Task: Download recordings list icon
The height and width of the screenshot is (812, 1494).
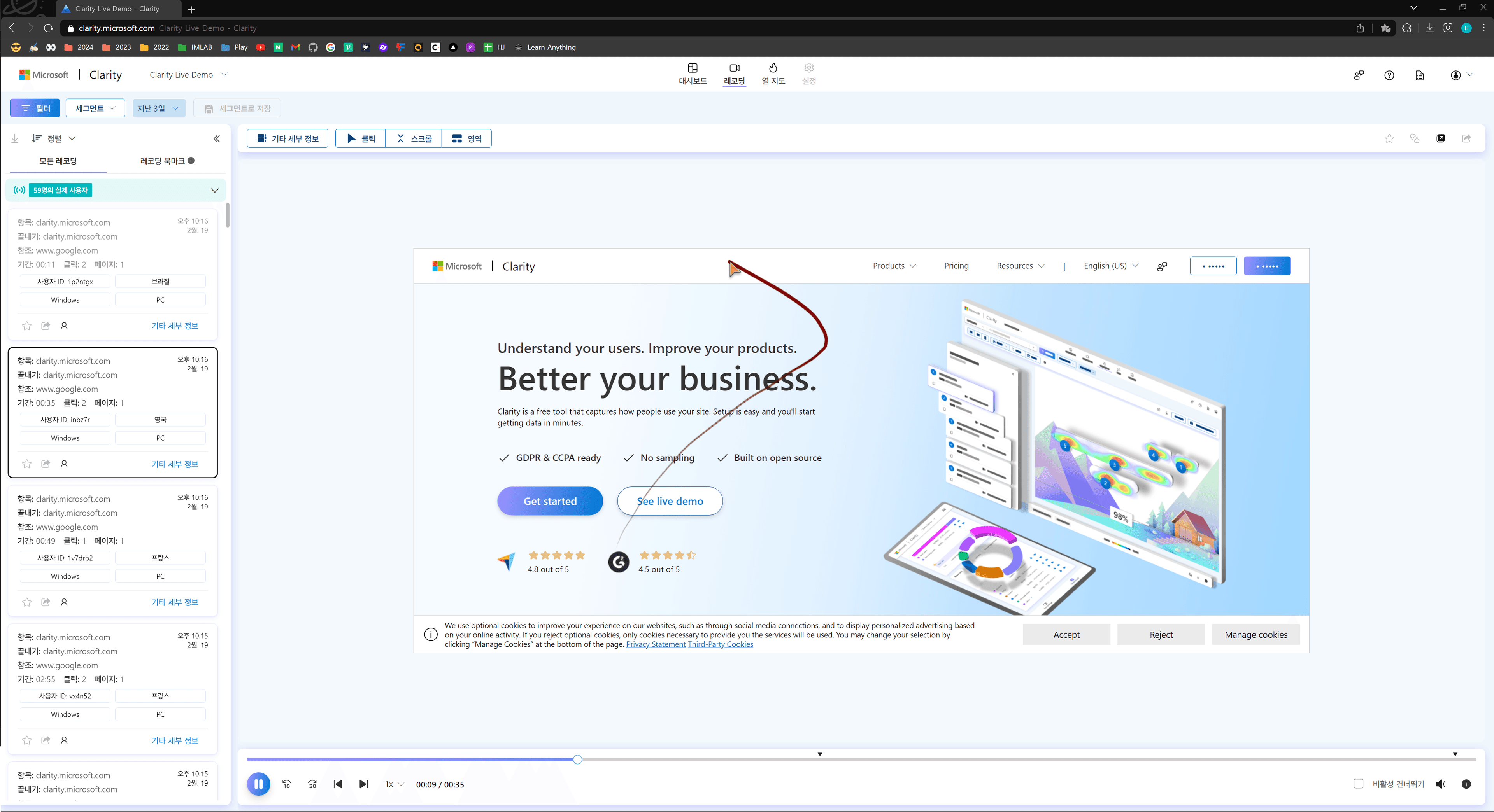Action: [15, 138]
